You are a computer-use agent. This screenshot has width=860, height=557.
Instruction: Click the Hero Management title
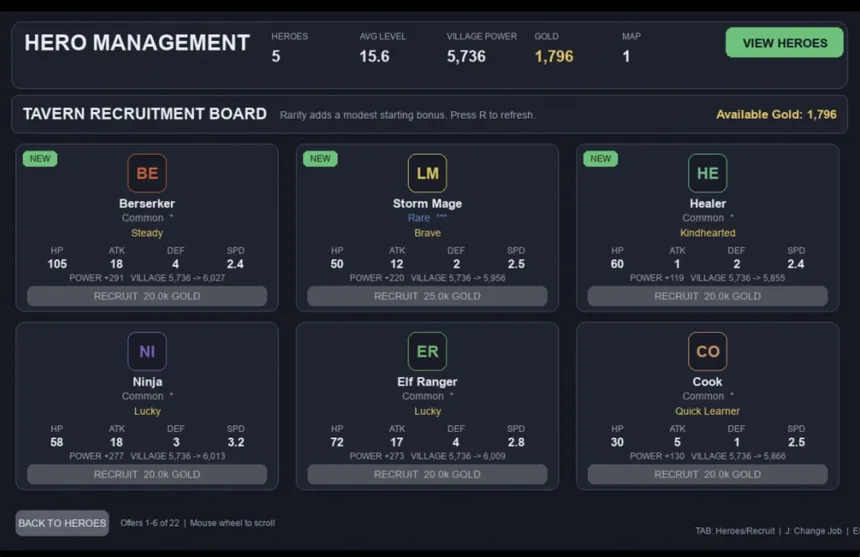(x=137, y=43)
